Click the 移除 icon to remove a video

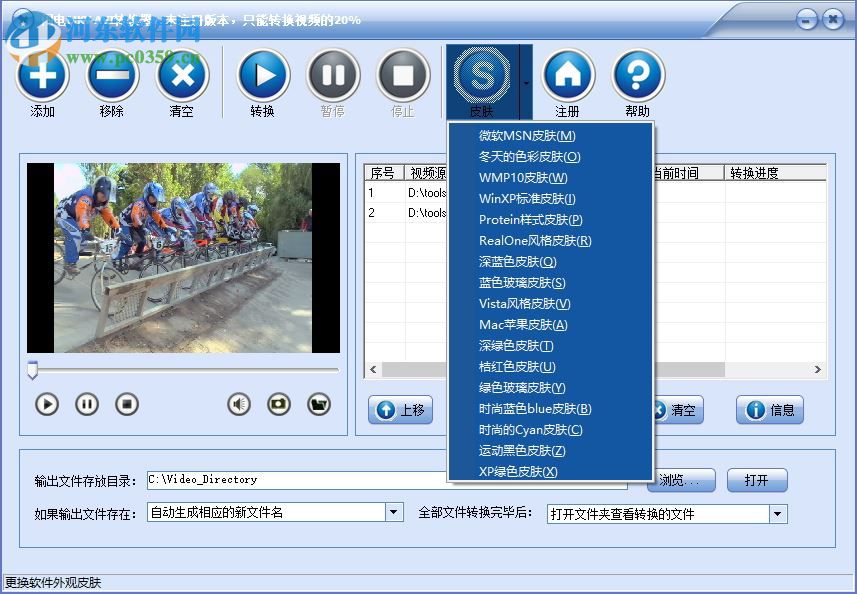(x=111, y=75)
